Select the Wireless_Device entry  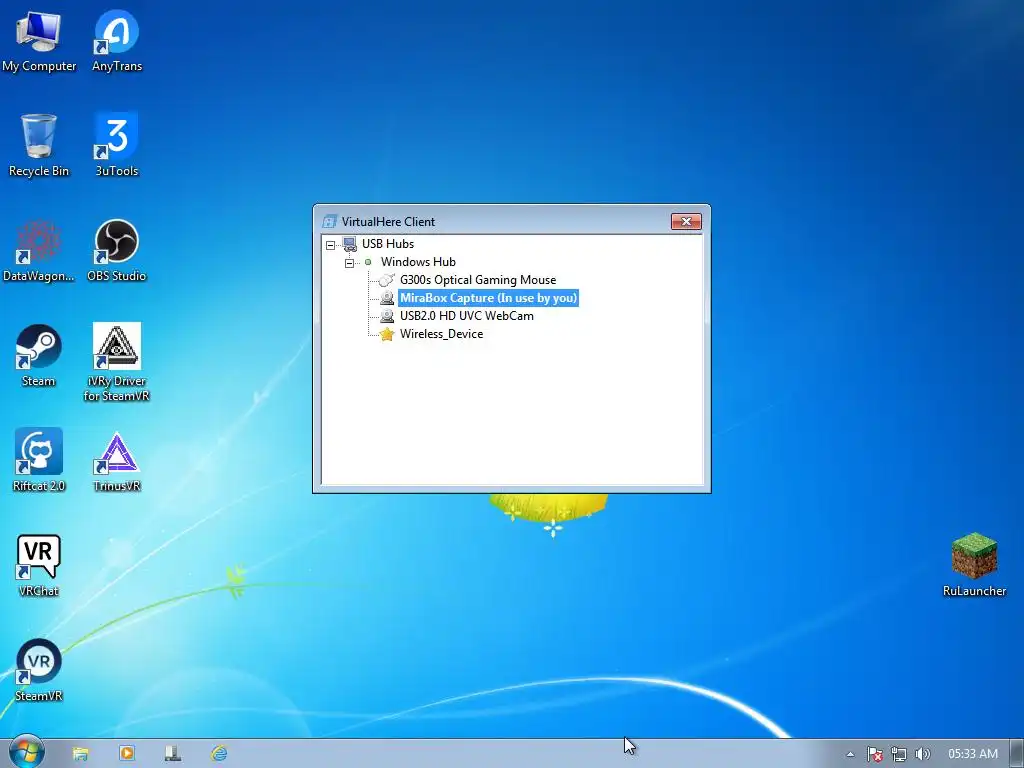441,334
